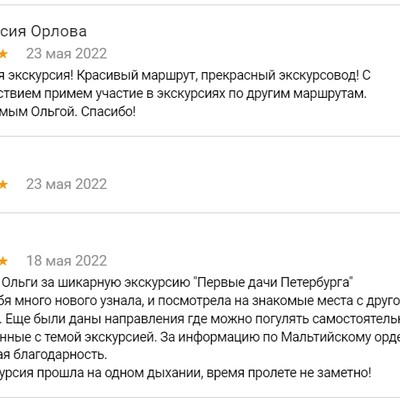The height and width of the screenshot is (400, 400).
Task: Click the rating star next to 18 мая 2022
Action: pos(3,261)
